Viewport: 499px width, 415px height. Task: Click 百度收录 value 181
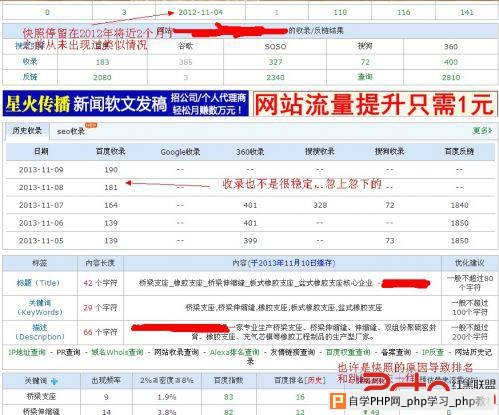click(111, 187)
